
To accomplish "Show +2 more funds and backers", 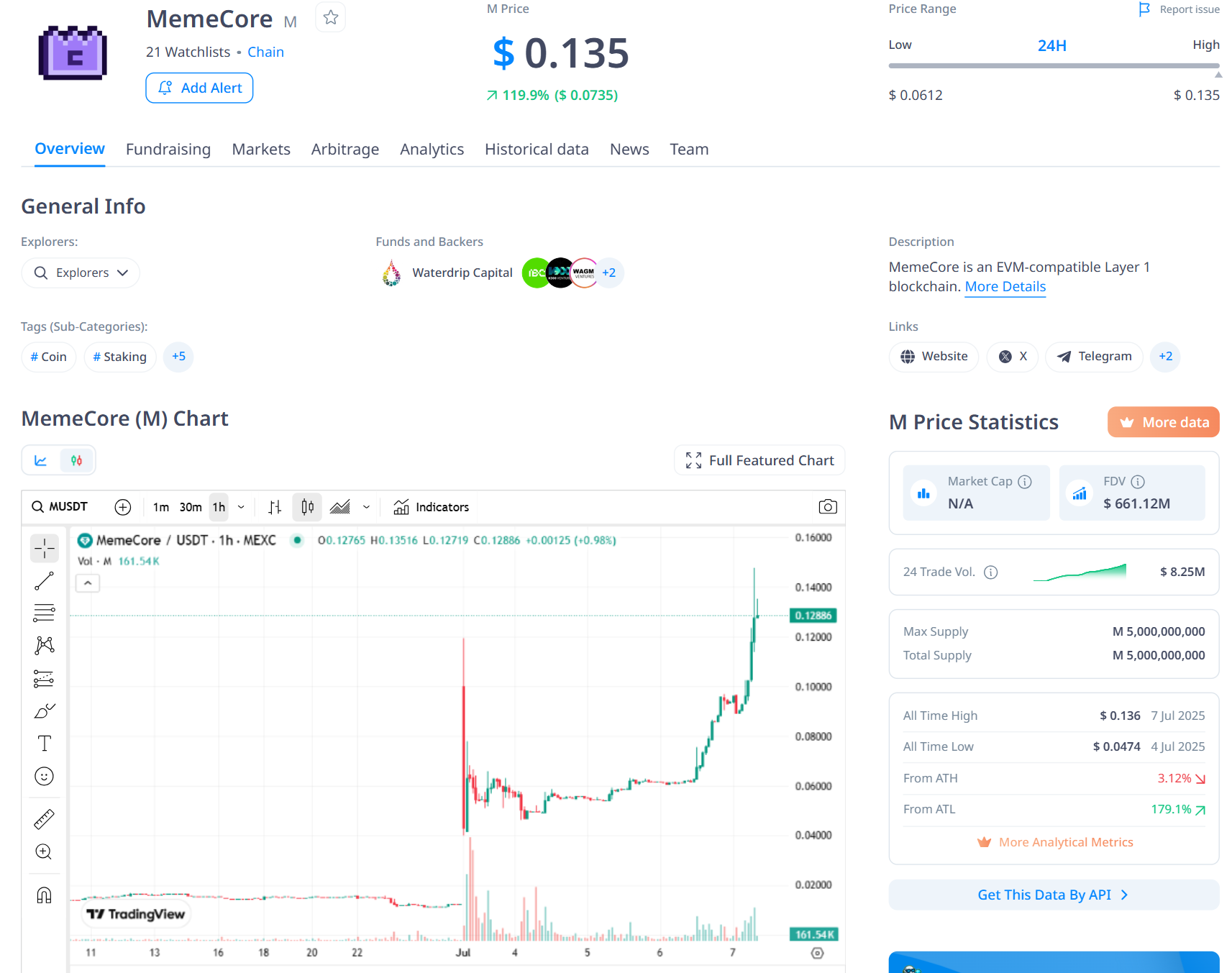I will click(609, 273).
